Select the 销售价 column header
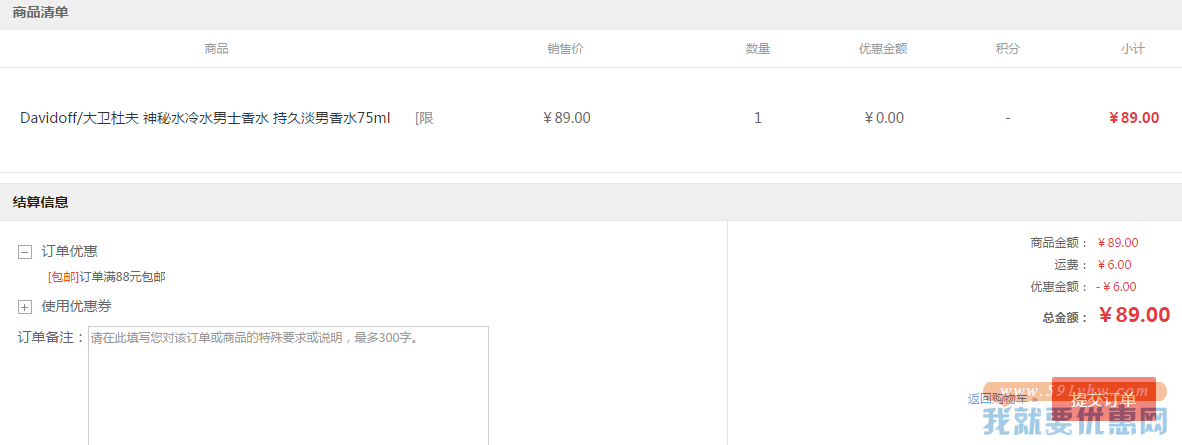 click(565, 49)
